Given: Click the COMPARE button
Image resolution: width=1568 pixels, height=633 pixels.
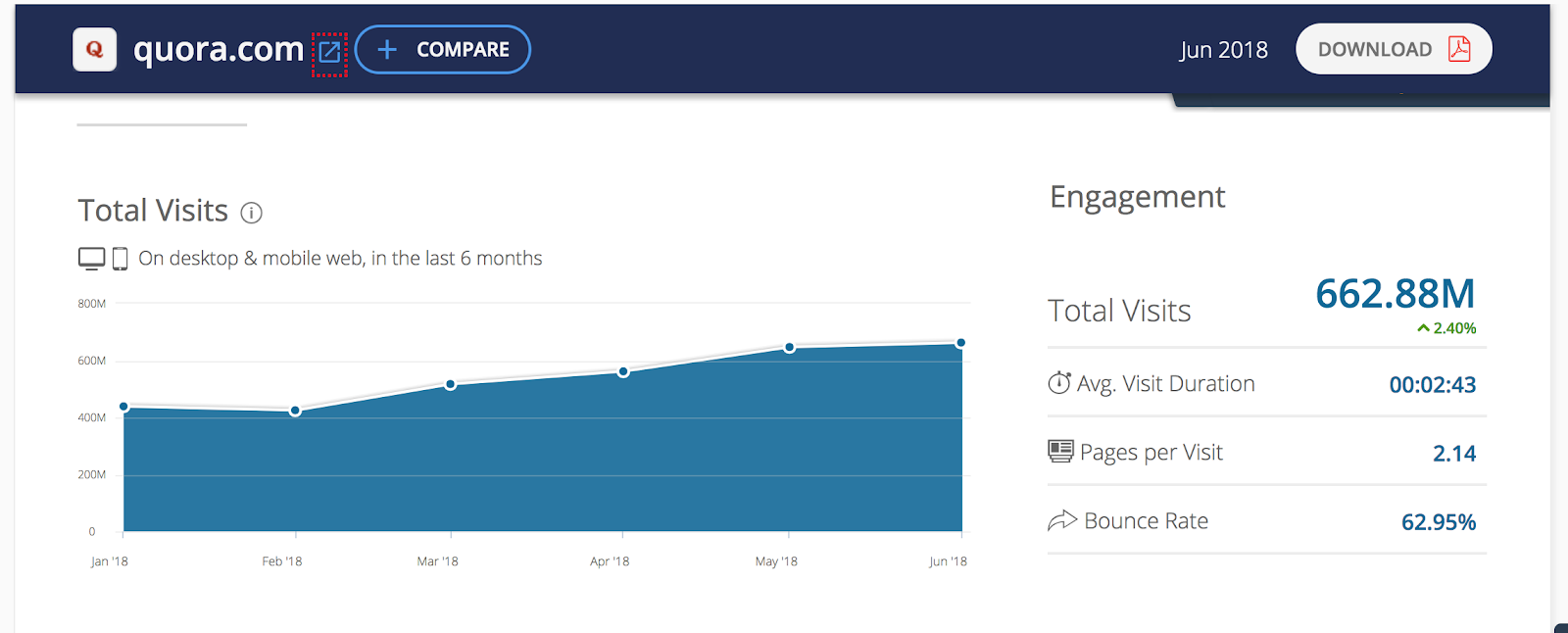Looking at the screenshot, I should tap(443, 49).
